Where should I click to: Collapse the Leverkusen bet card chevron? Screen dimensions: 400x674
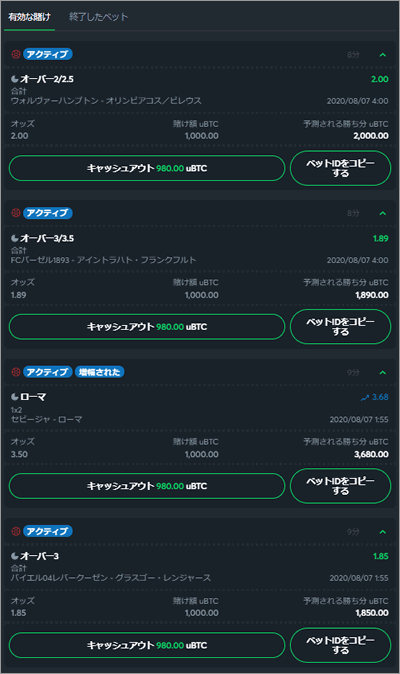pyautogui.click(x=383, y=532)
